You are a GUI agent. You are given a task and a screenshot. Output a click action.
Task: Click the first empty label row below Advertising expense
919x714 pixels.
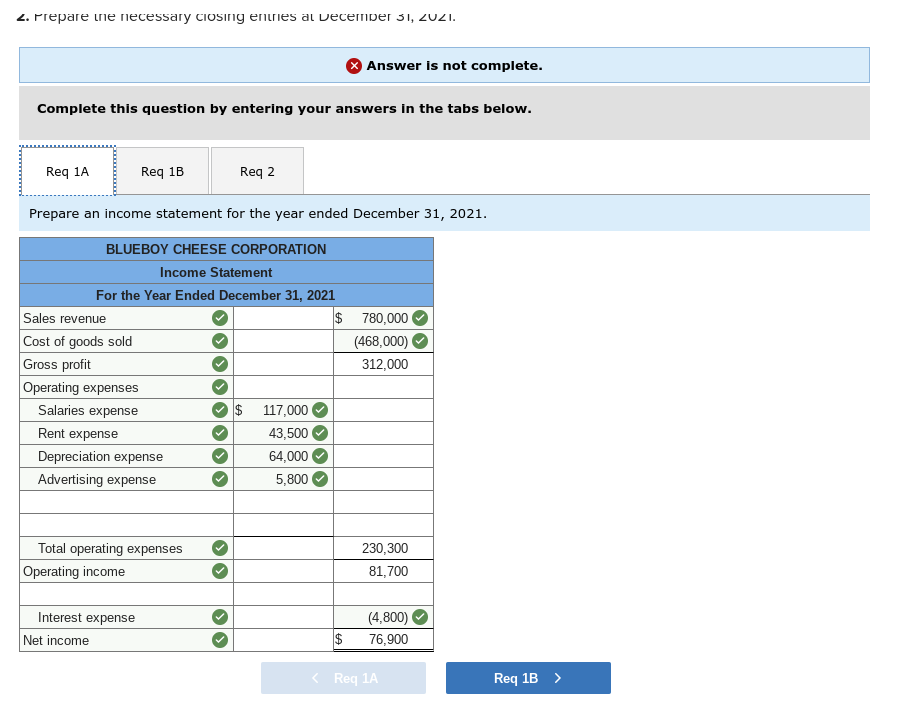[127, 502]
